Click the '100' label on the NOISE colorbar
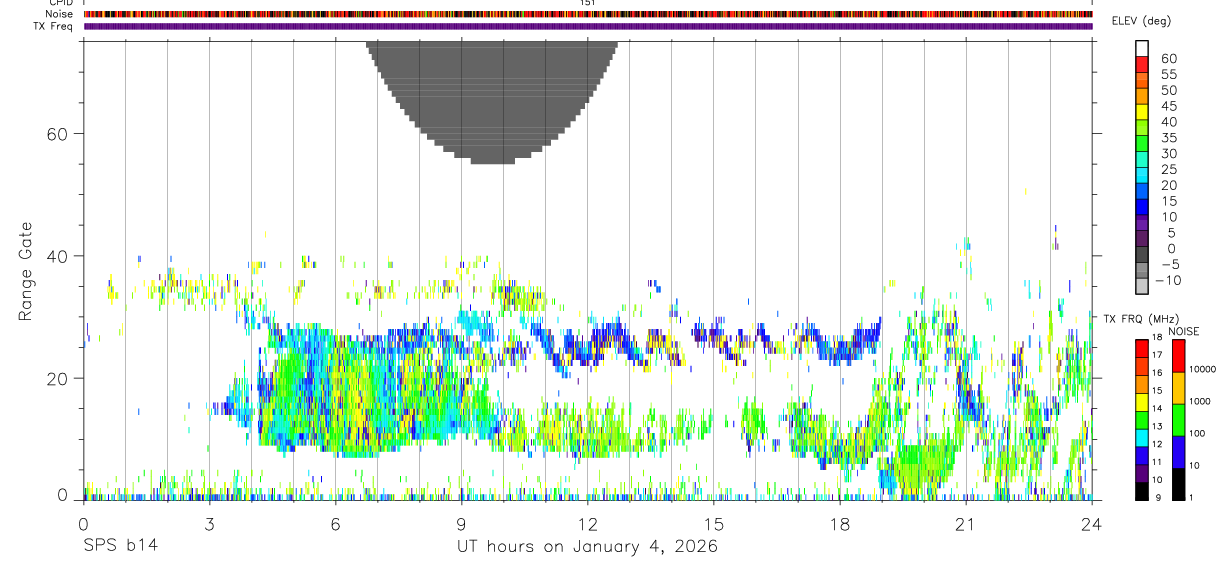The height and width of the screenshot is (567, 1228). [x=1198, y=433]
